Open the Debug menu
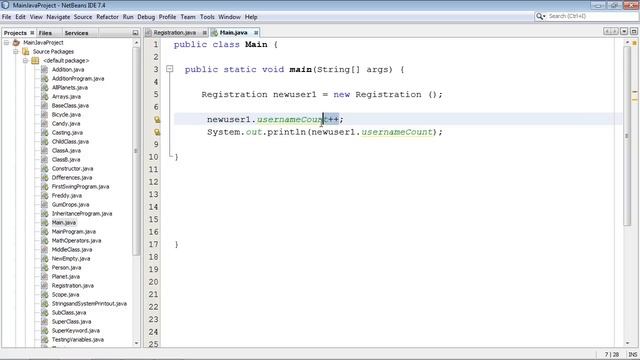 pos(146,17)
